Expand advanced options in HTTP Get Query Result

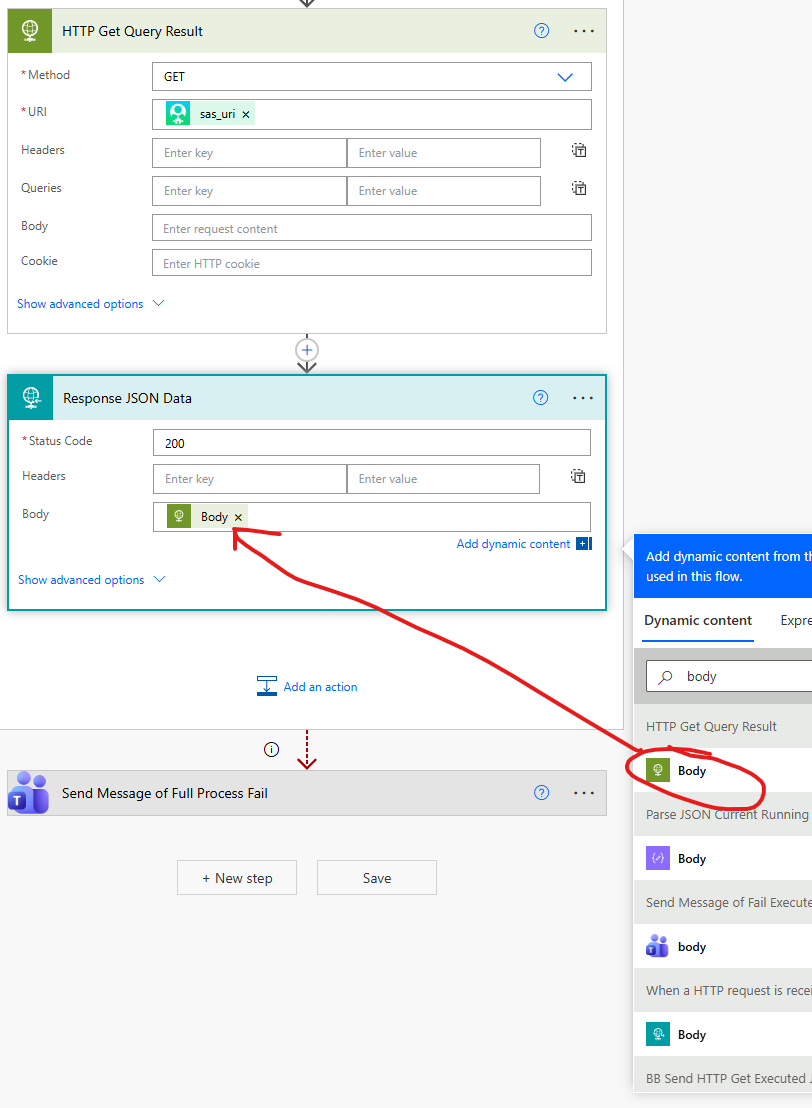(90, 304)
